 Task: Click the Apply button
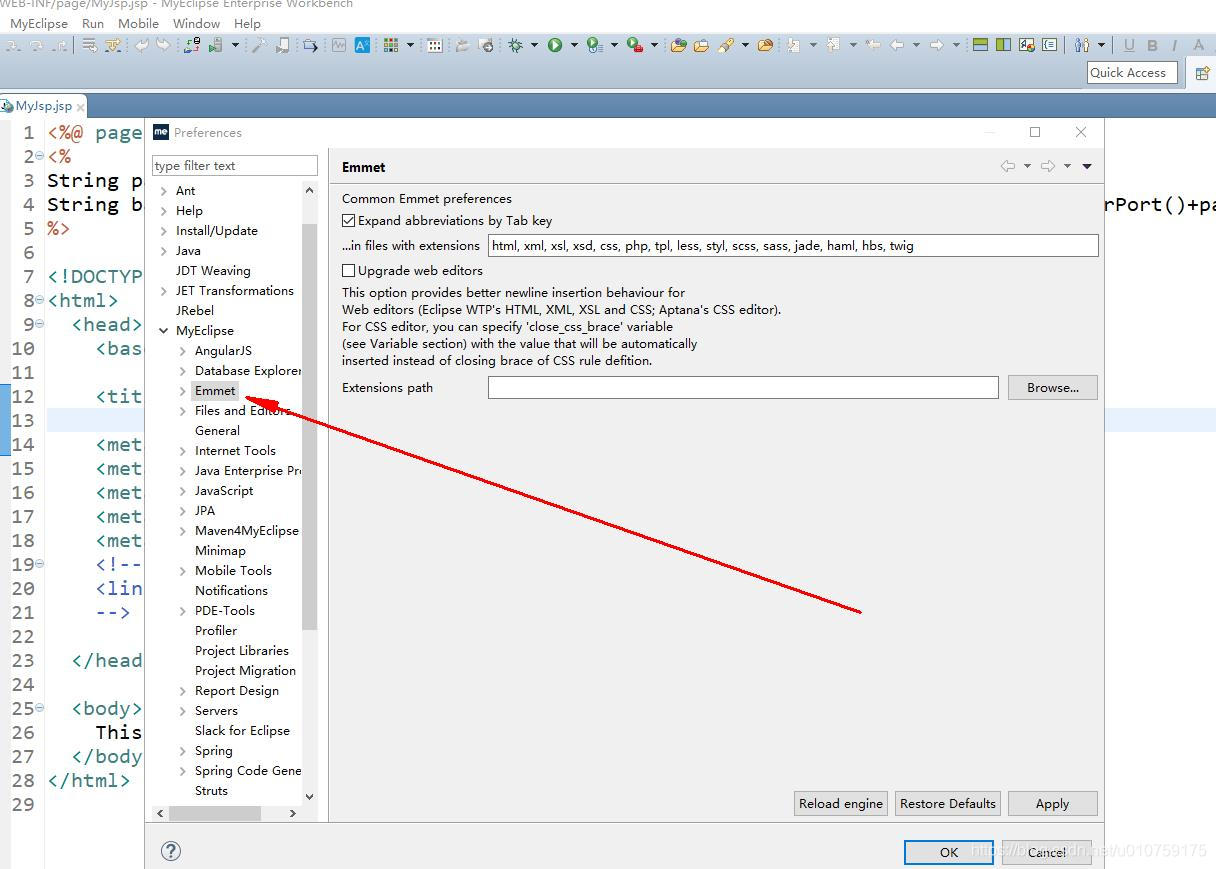[1052, 803]
